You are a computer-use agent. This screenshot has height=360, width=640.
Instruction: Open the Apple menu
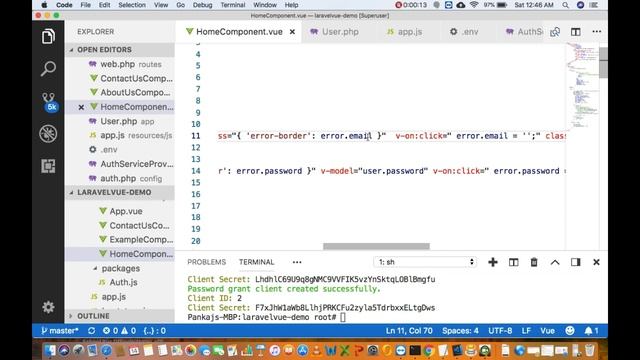pyautogui.click(x=44, y=5)
